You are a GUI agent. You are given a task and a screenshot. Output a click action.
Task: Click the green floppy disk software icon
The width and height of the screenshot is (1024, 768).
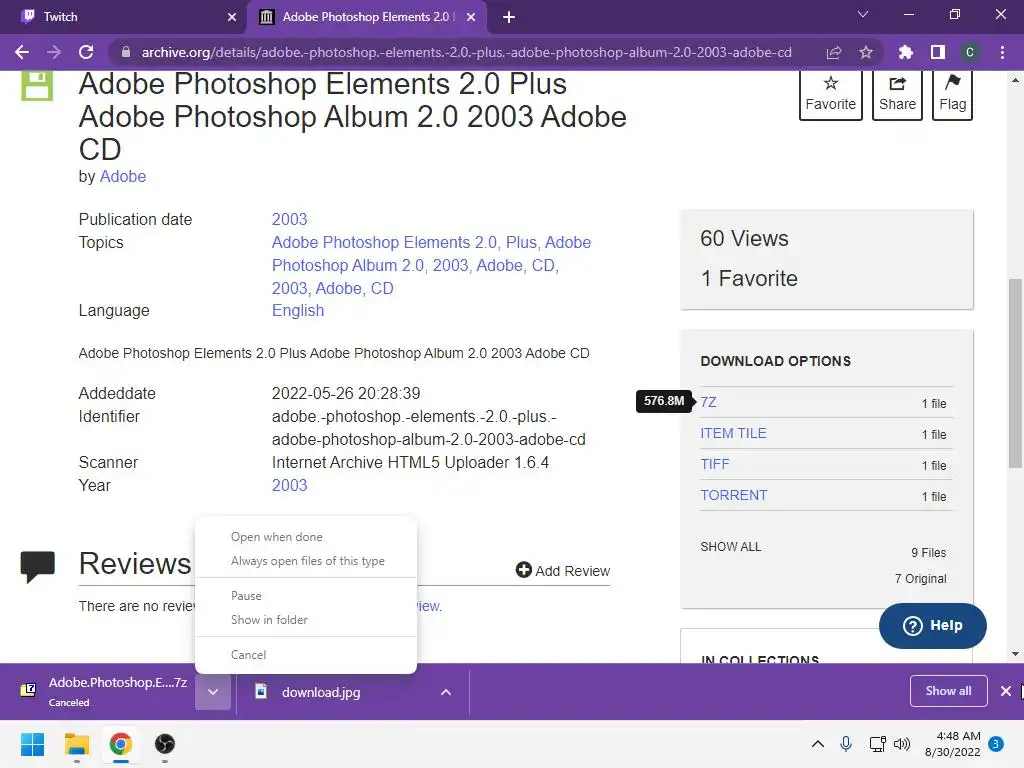click(37, 86)
